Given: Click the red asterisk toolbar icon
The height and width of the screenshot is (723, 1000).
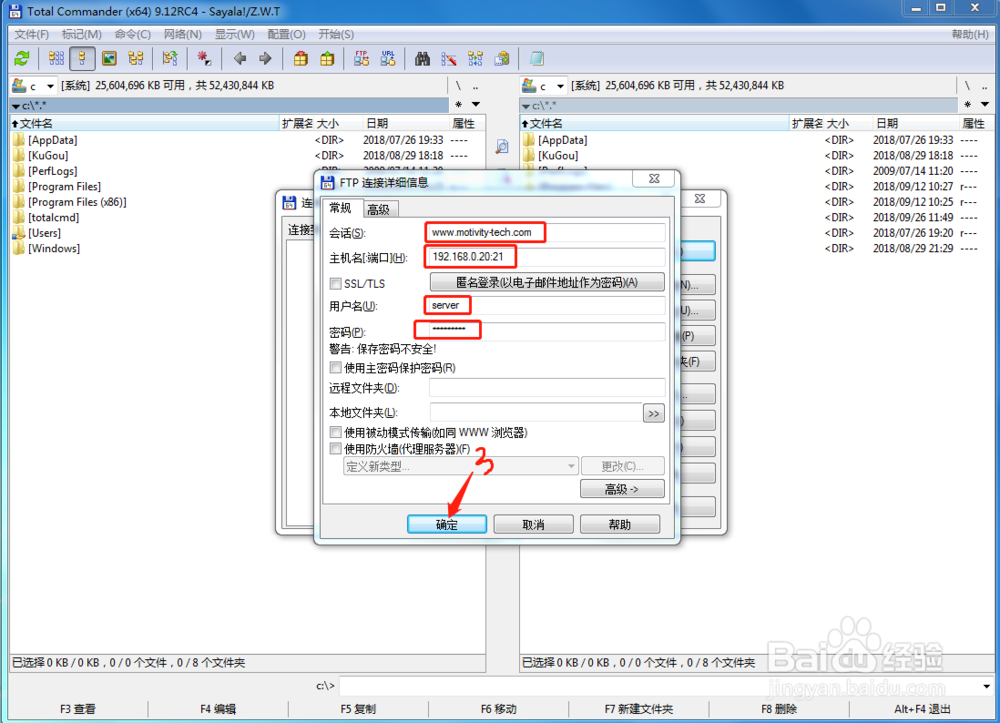Looking at the screenshot, I should (x=204, y=59).
